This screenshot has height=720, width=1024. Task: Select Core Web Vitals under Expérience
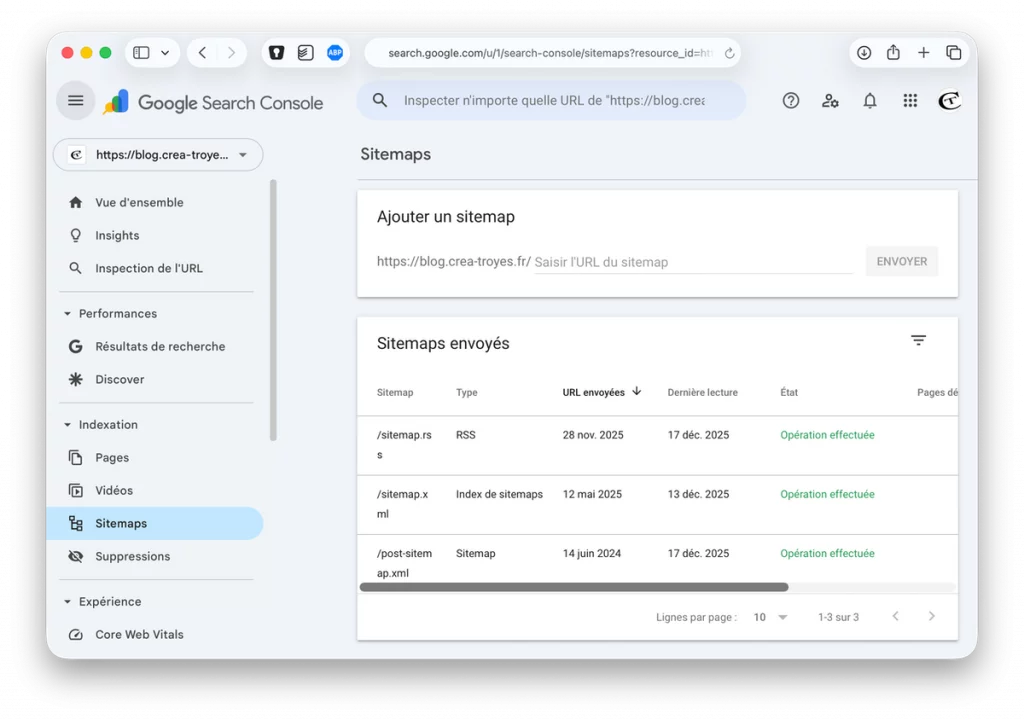138,634
